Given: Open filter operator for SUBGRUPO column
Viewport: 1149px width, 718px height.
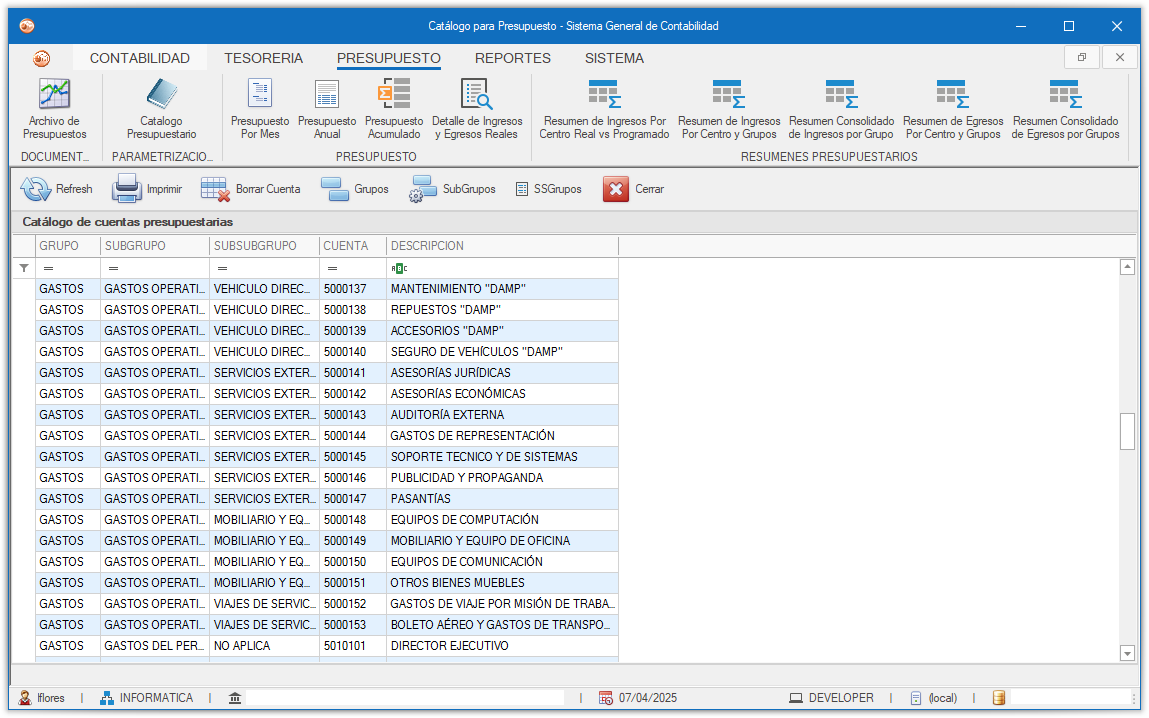Looking at the screenshot, I should coord(114,268).
